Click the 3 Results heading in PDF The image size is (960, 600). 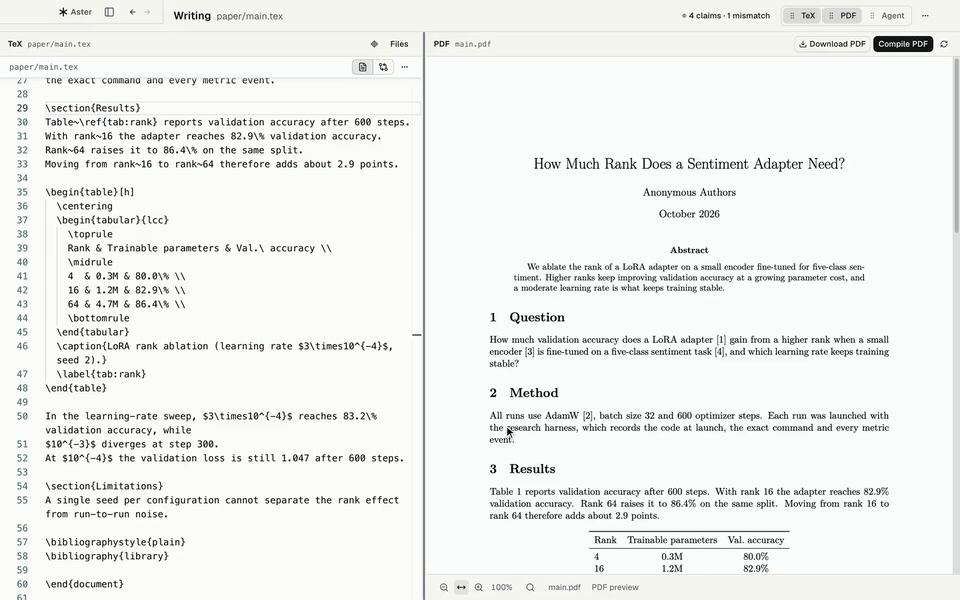pos(522,469)
